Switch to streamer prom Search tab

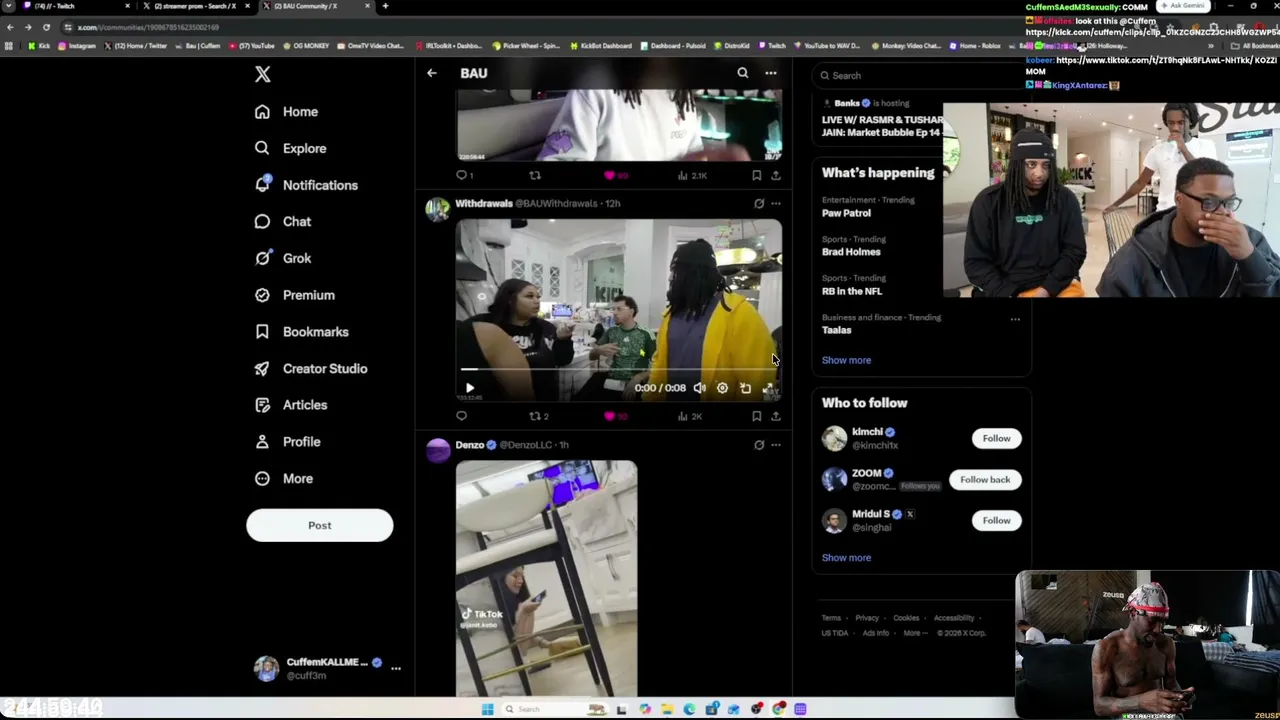tap(195, 6)
